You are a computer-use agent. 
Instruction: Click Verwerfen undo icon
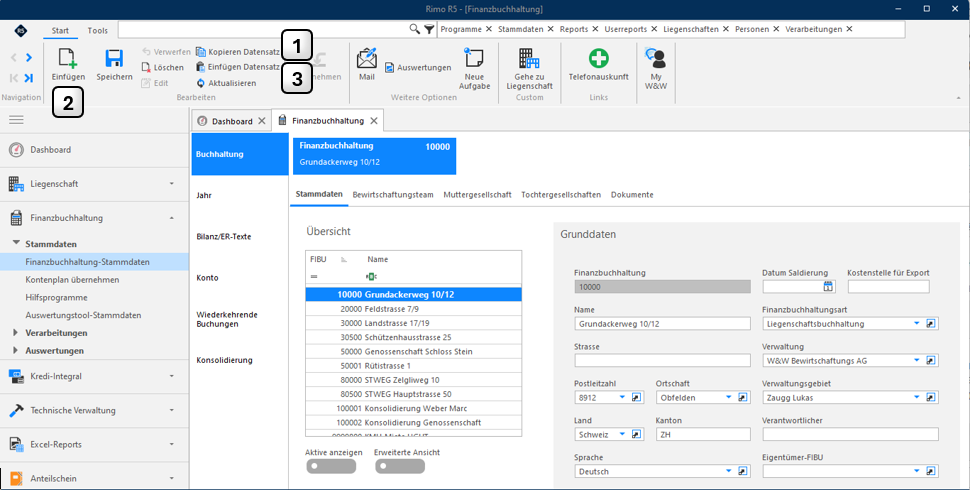tap(147, 52)
